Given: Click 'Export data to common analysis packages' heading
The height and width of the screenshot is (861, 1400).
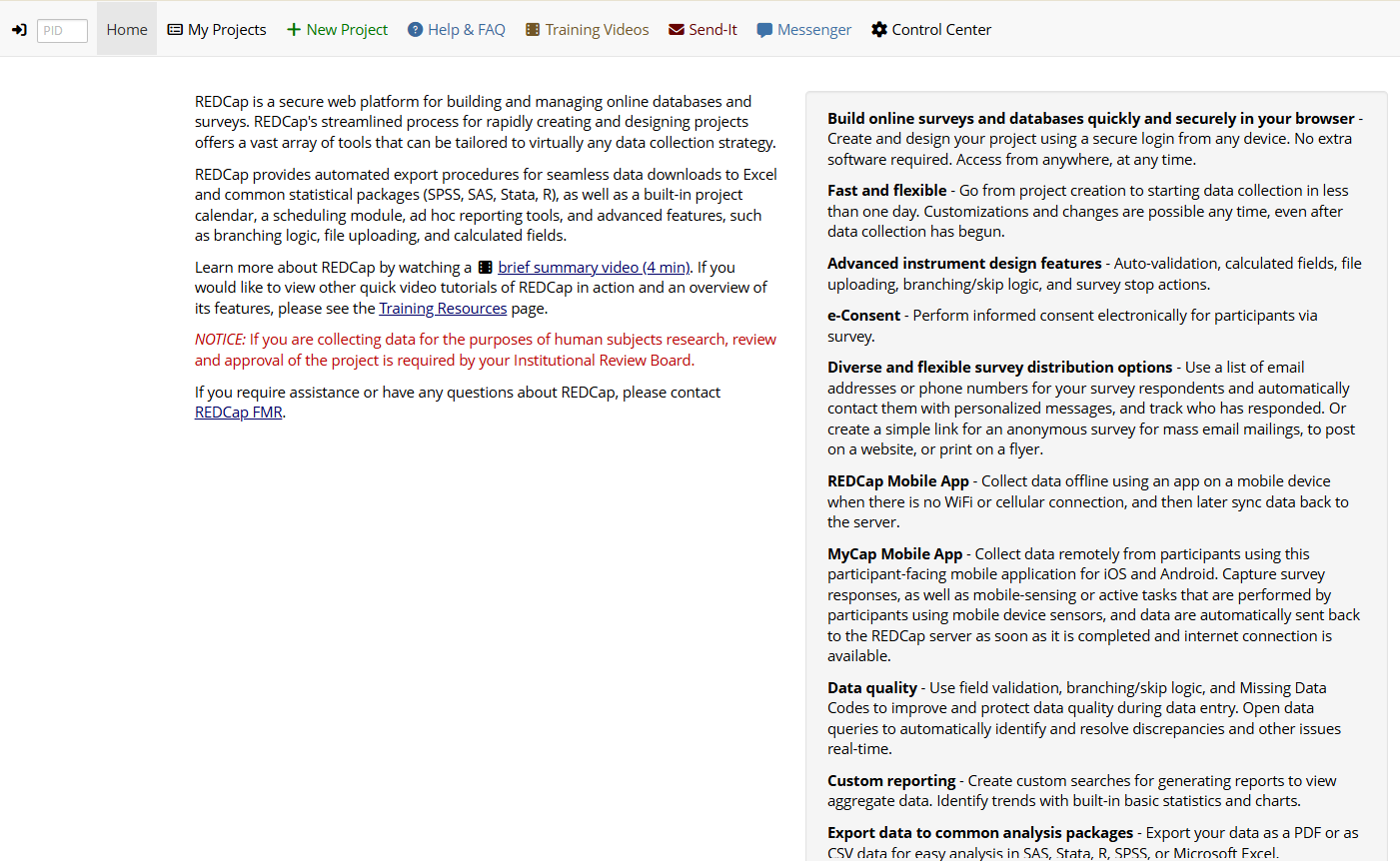Looking at the screenshot, I should [x=980, y=833].
